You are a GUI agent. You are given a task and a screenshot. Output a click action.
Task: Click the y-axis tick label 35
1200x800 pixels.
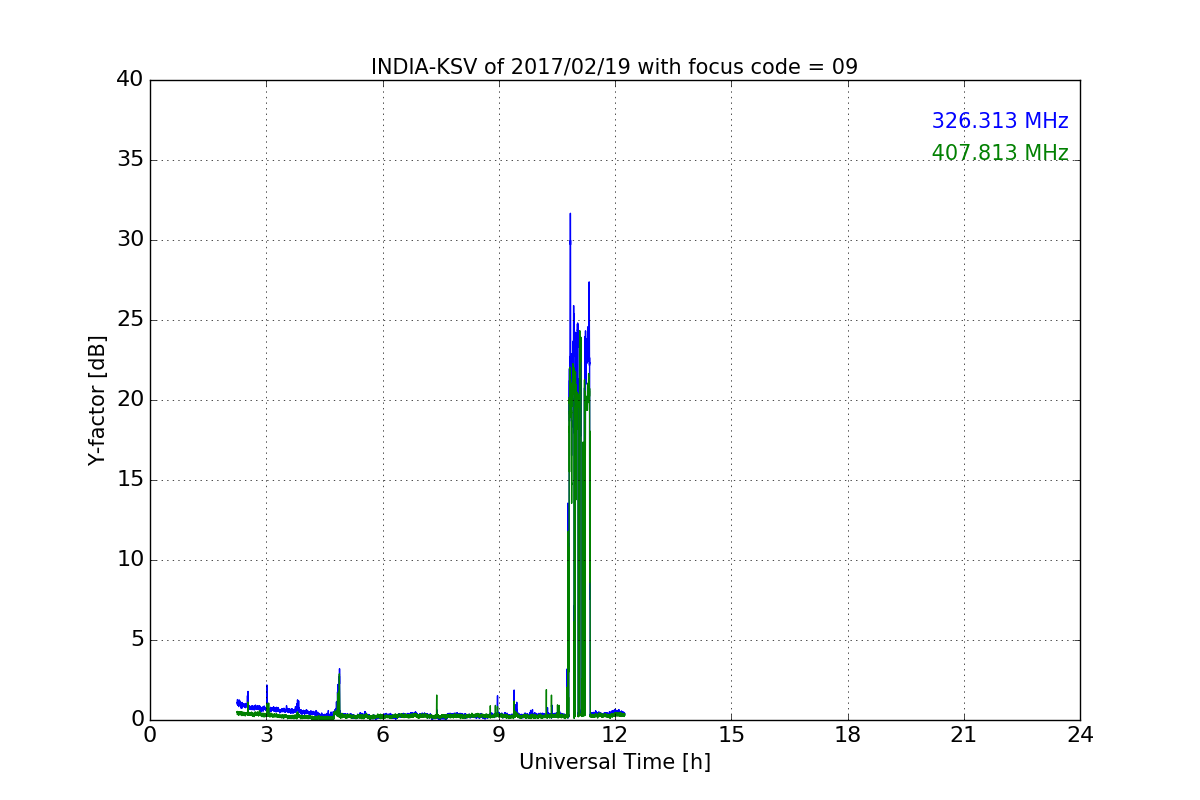click(130, 160)
